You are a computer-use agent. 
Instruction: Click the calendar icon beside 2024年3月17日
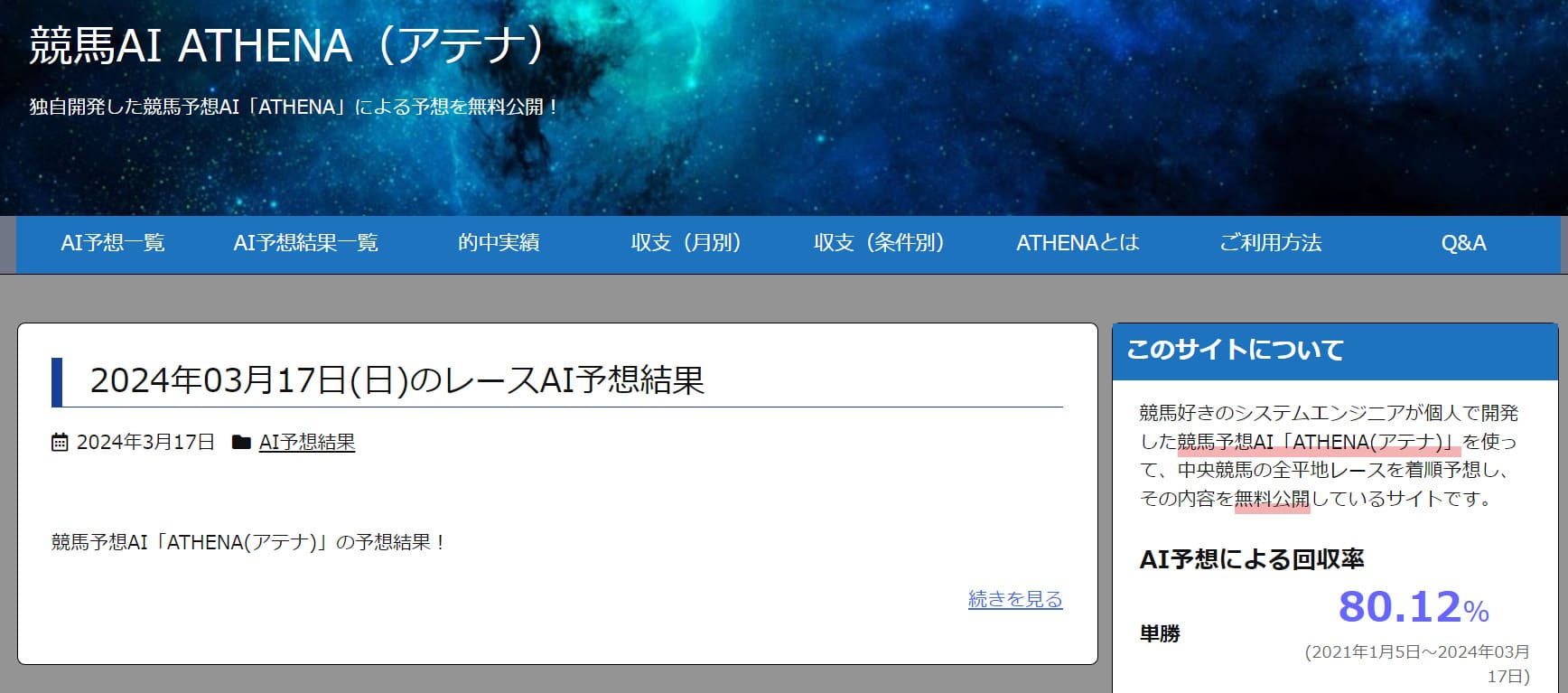pos(60,442)
